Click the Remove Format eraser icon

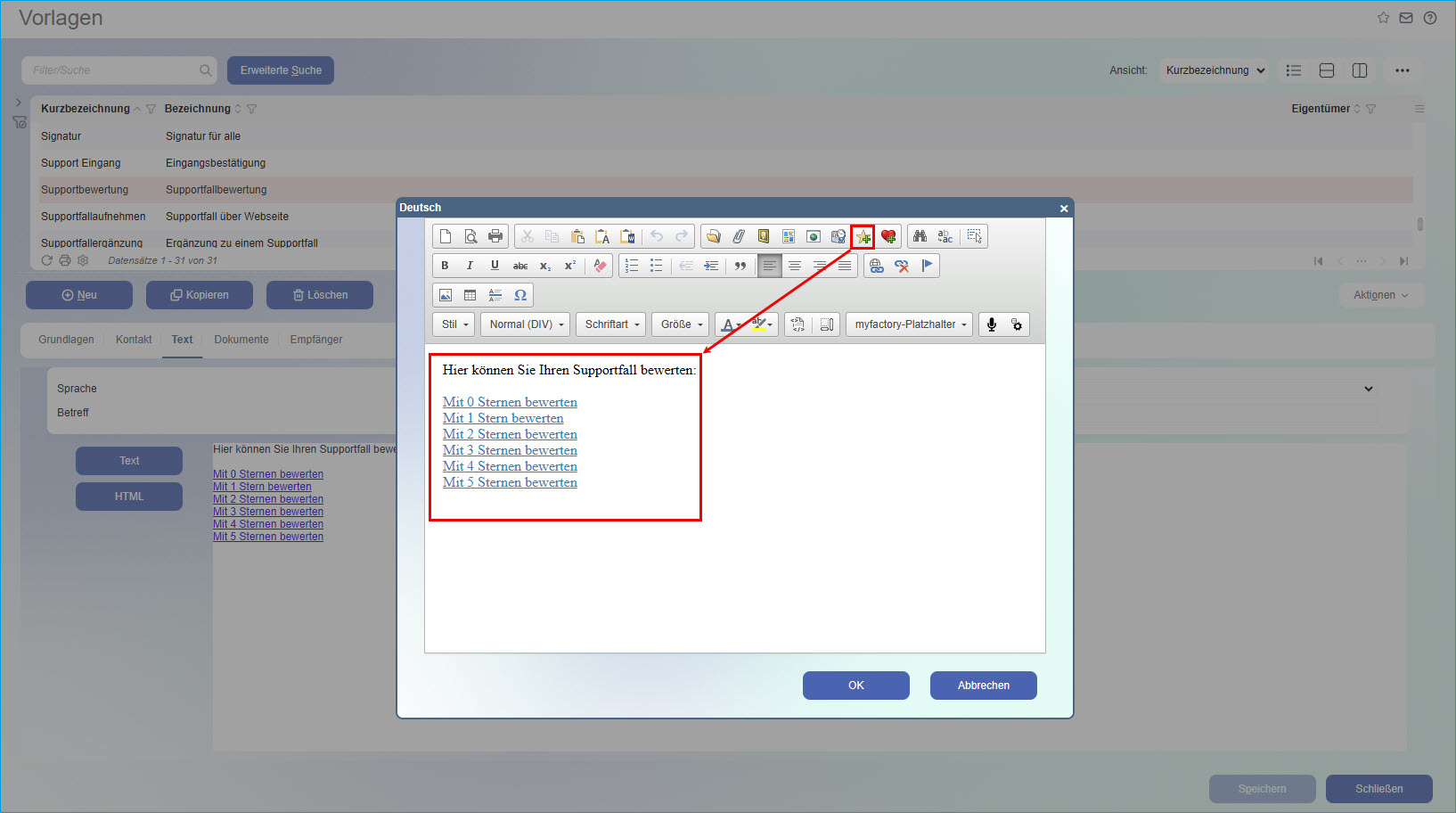pyautogui.click(x=600, y=266)
